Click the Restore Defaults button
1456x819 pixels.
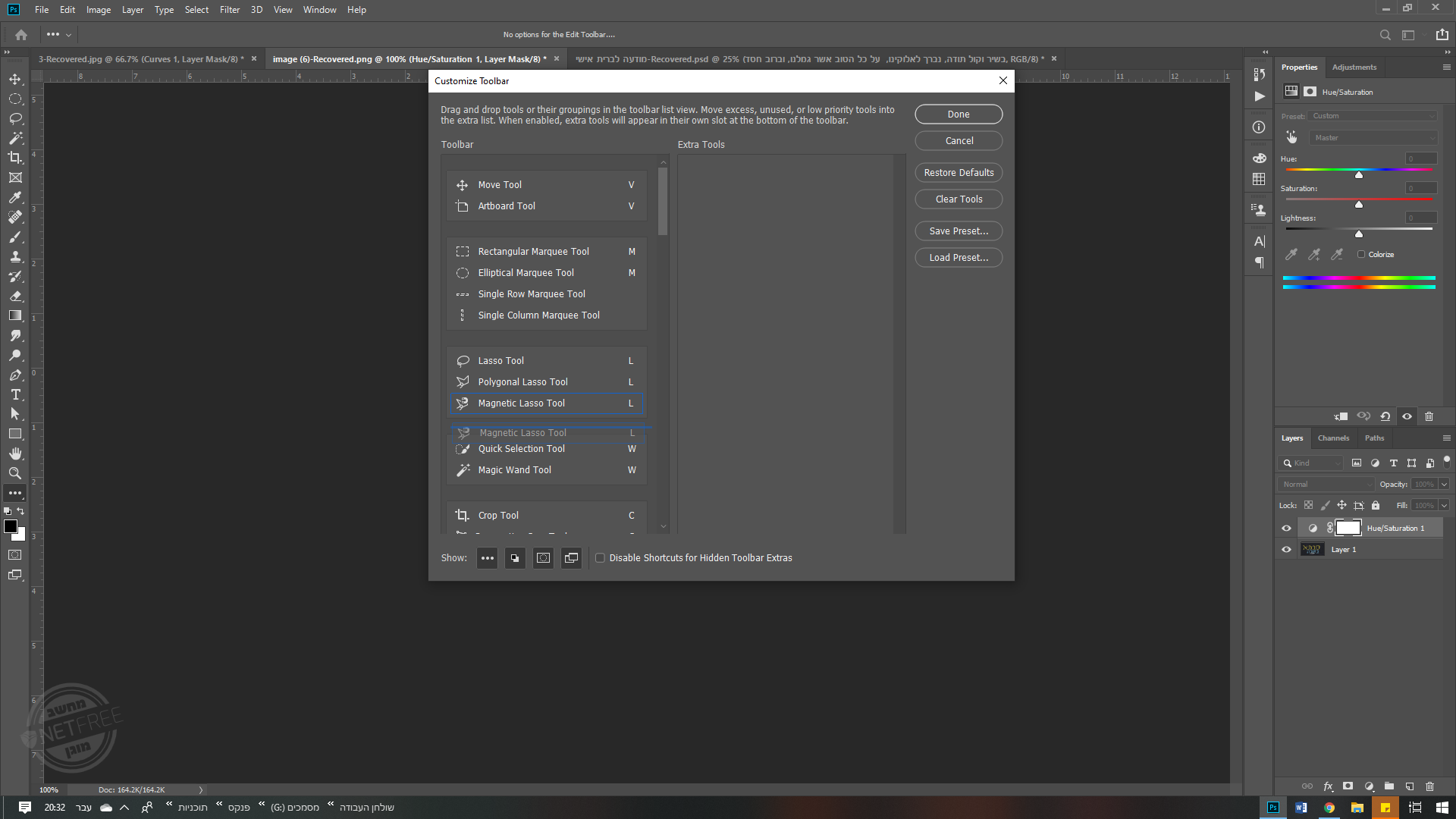(959, 173)
